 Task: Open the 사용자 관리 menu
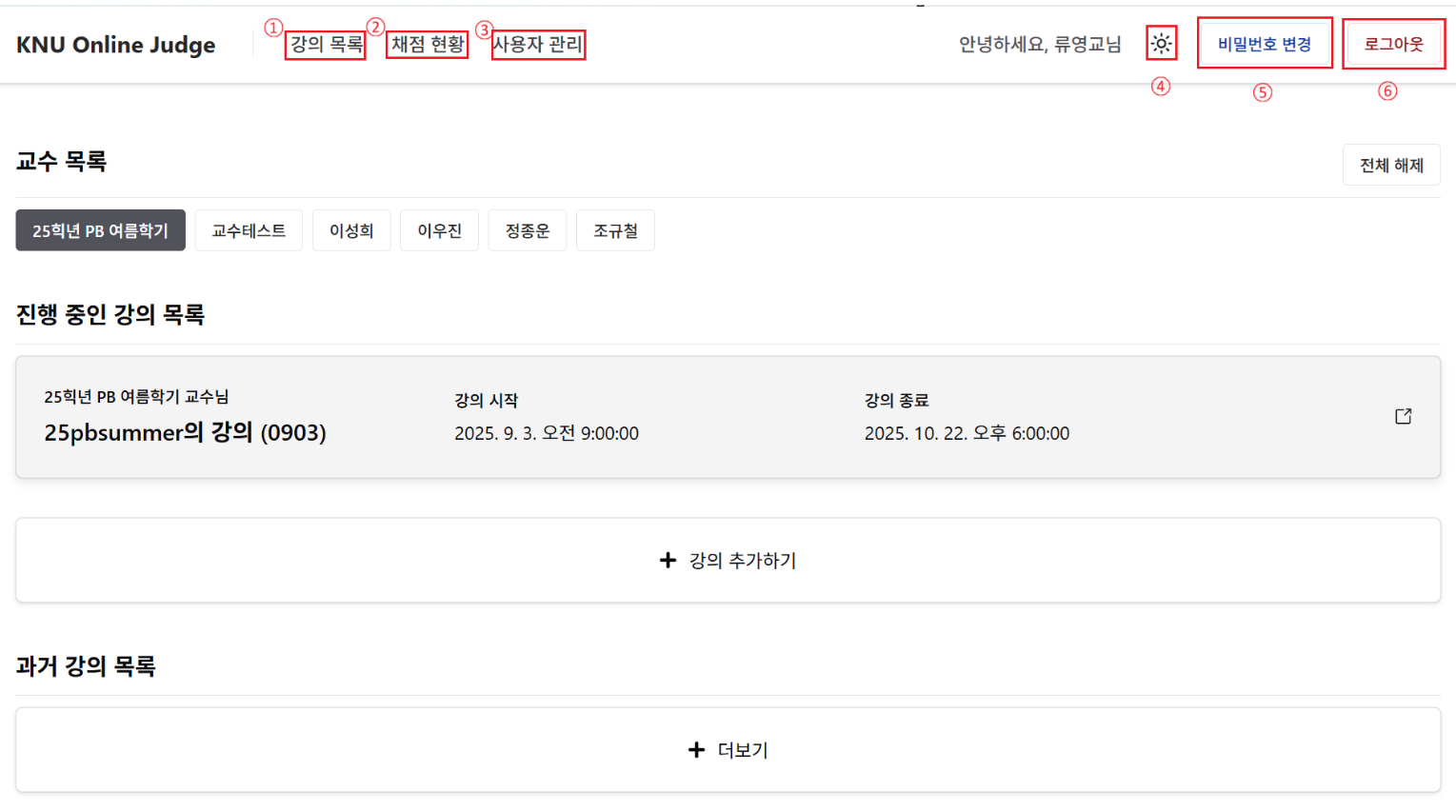[x=538, y=45]
